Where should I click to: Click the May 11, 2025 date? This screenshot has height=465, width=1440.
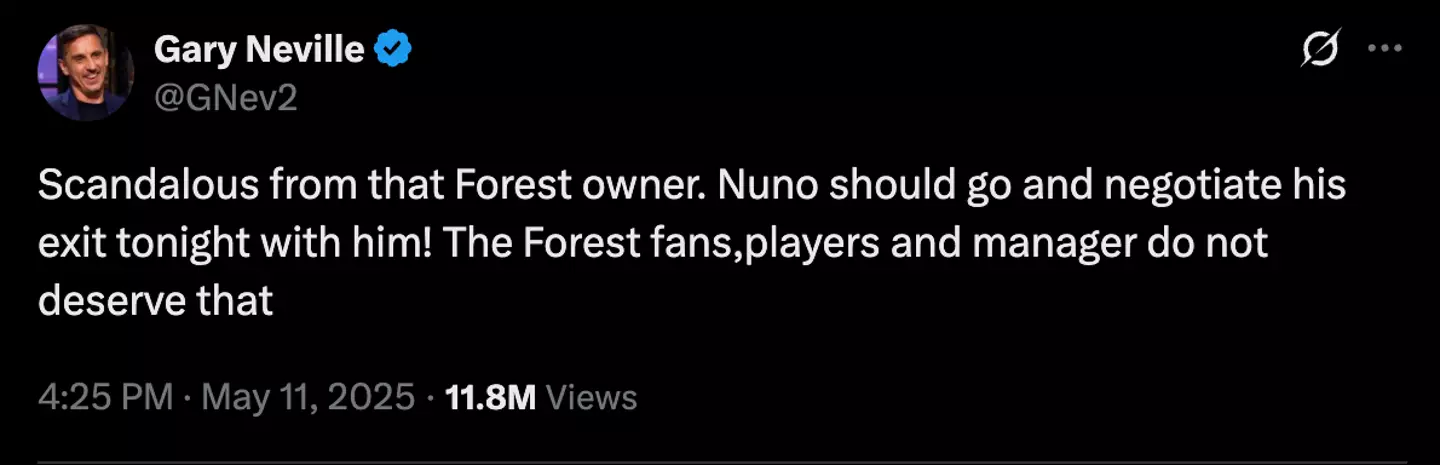pyautogui.click(x=308, y=398)
